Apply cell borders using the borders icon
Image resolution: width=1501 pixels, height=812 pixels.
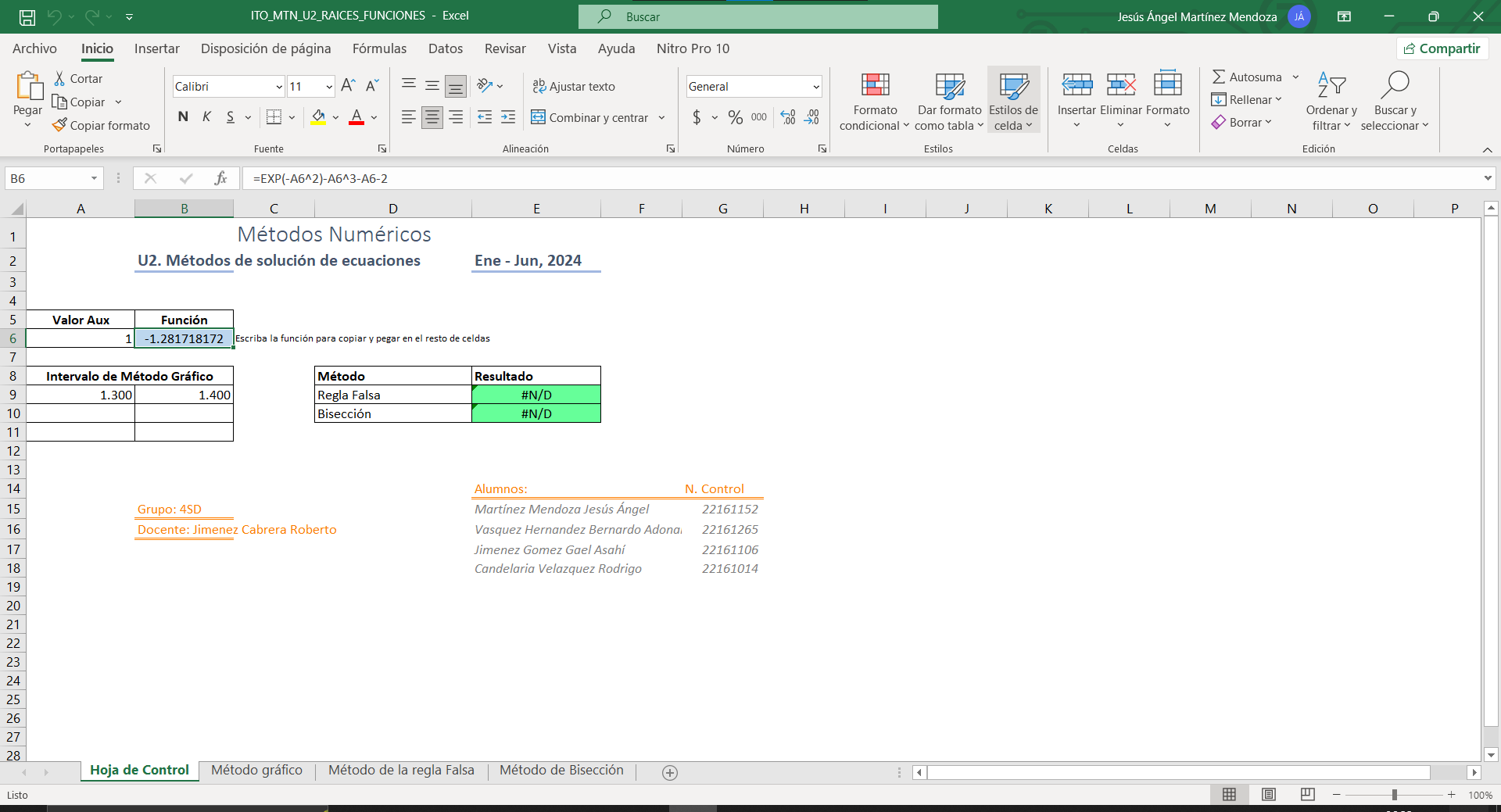click(x=274, y=117)
